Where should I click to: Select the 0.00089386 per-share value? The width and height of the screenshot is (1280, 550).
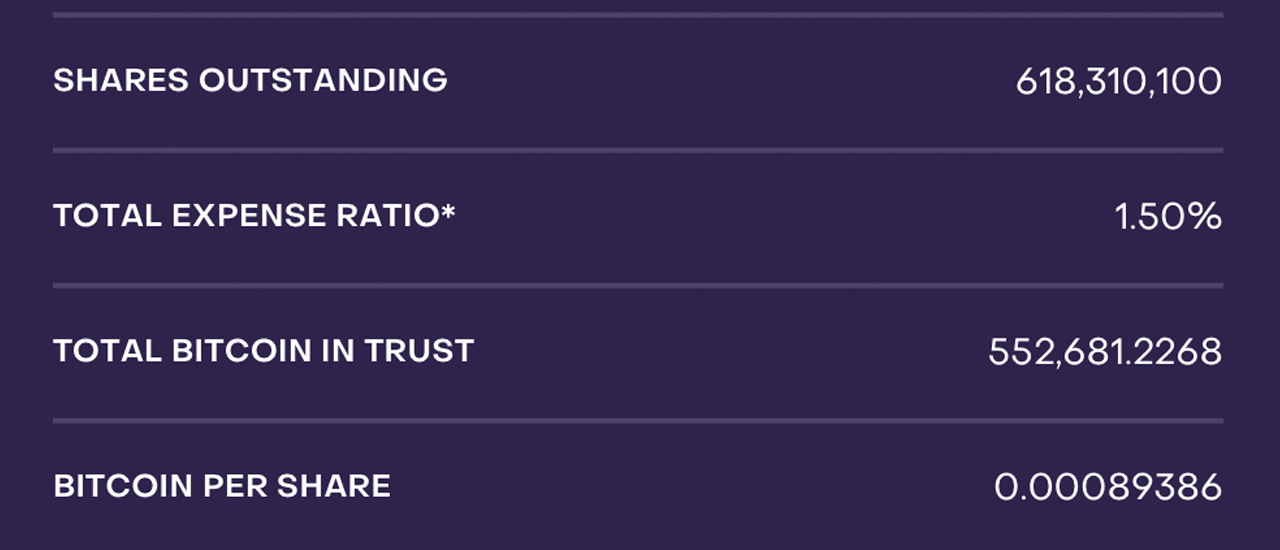[1108, 488]
